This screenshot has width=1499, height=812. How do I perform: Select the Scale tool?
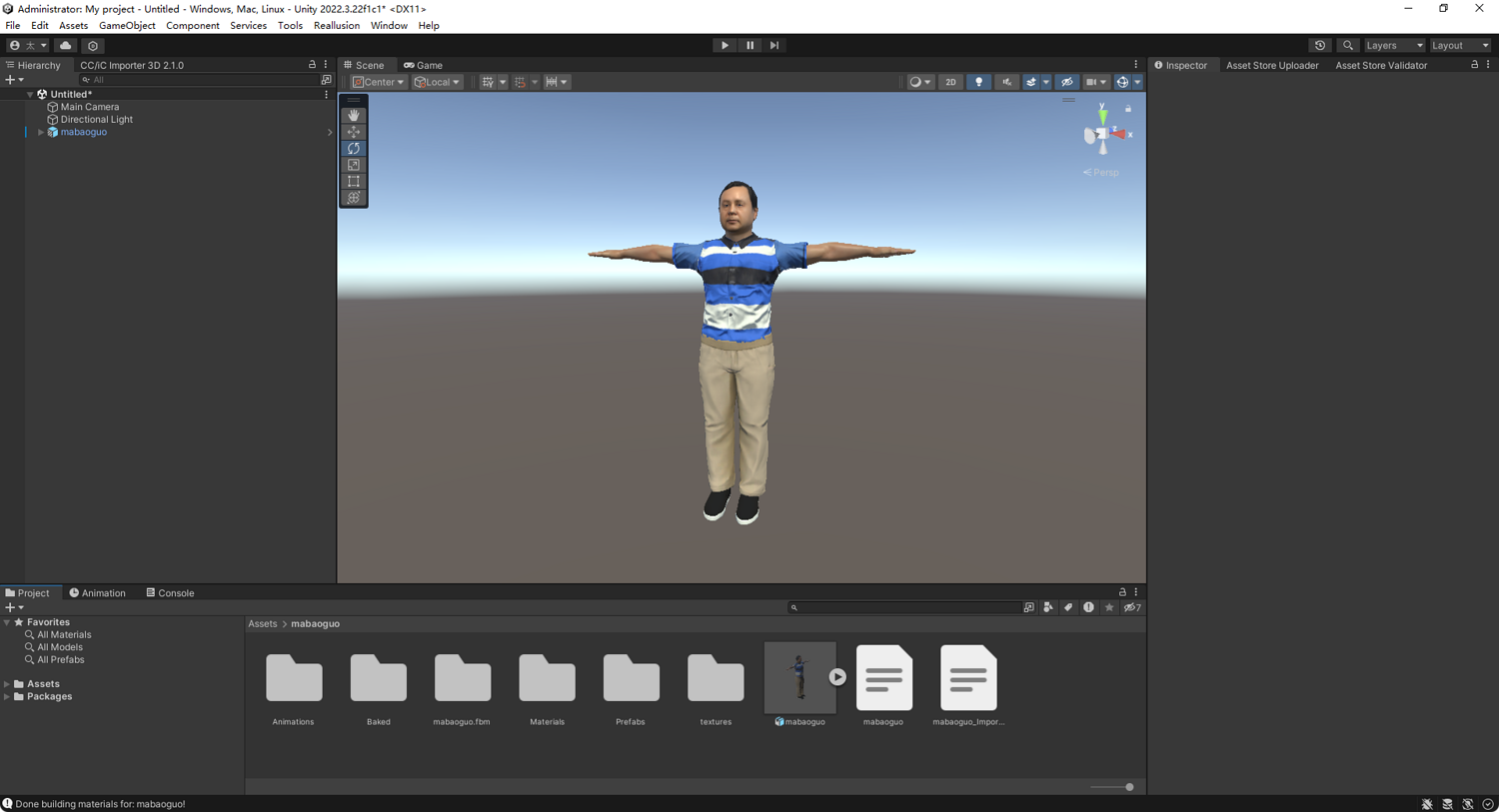click(x=354, y=165)
